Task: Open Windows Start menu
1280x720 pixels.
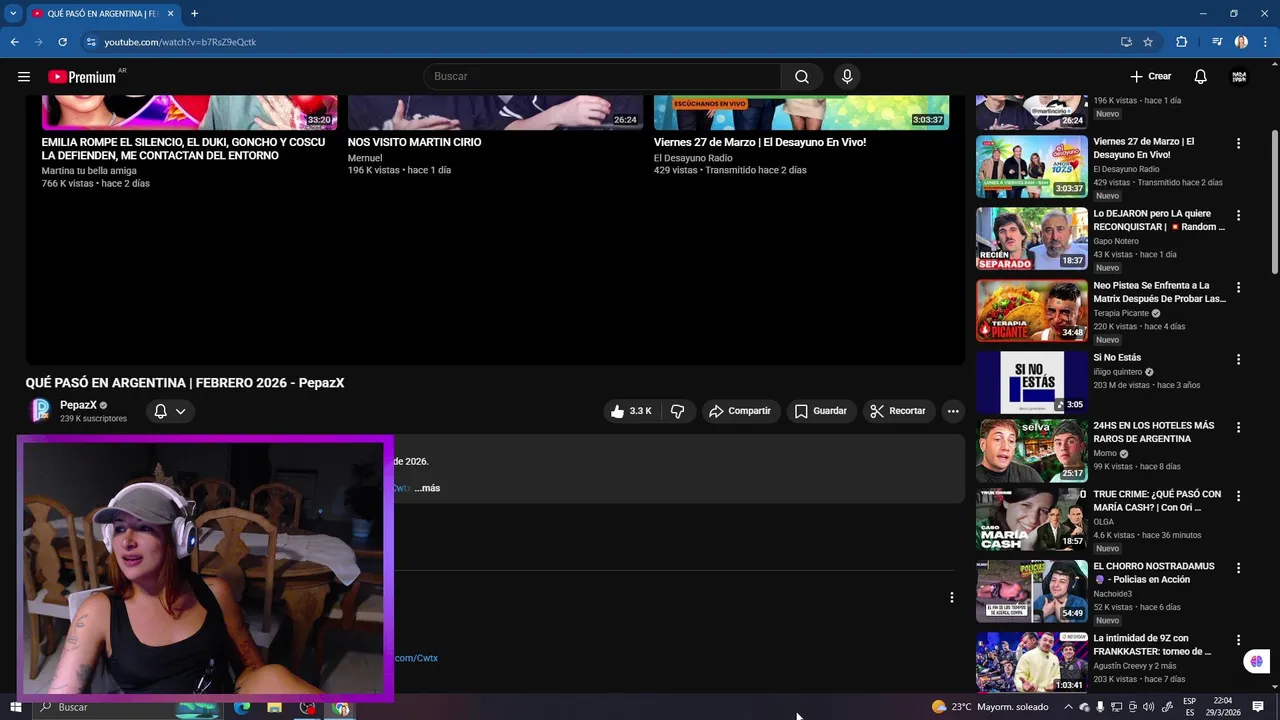Action: [x=15, y=707]
